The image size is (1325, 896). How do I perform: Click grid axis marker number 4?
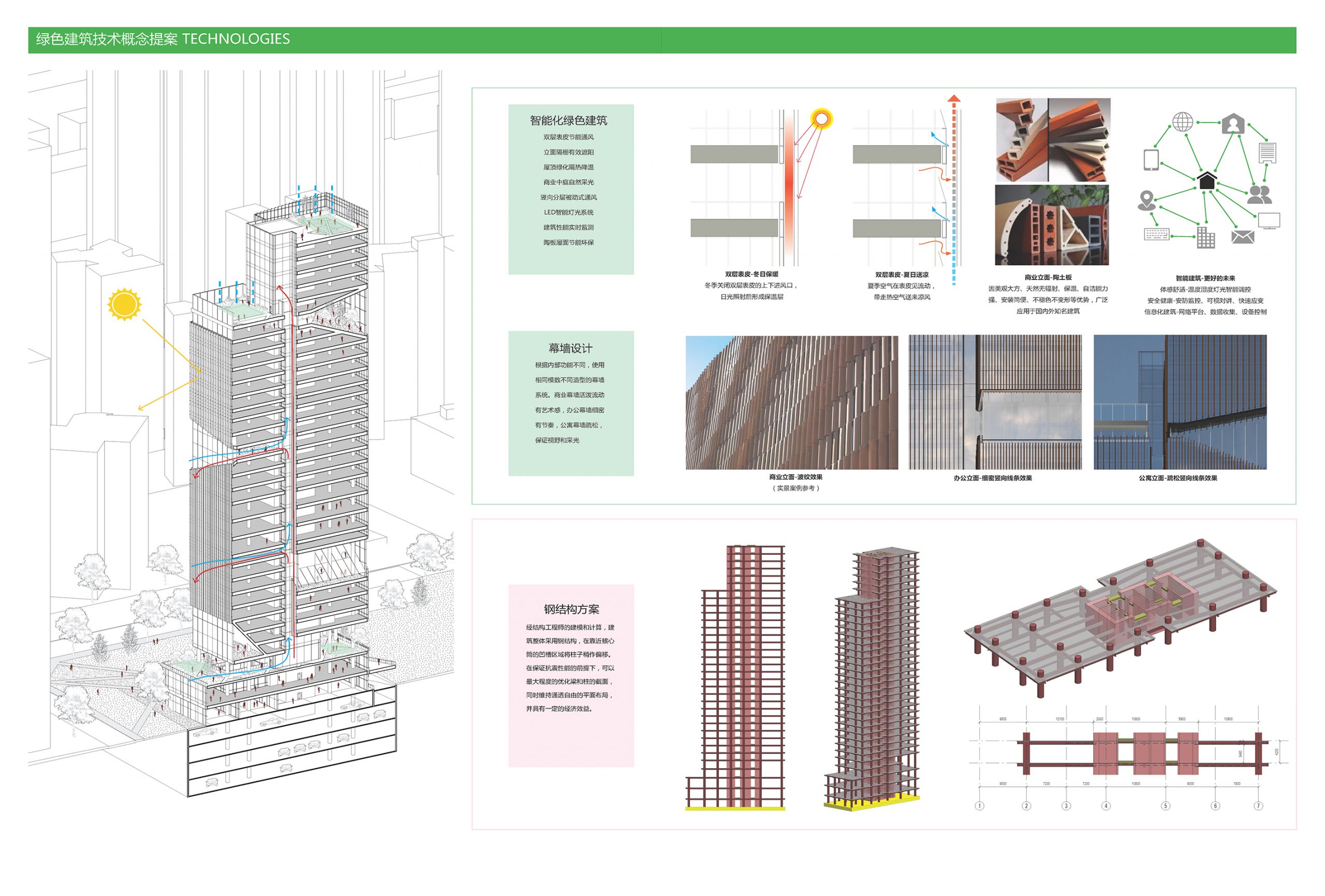tap(1106, 806)
